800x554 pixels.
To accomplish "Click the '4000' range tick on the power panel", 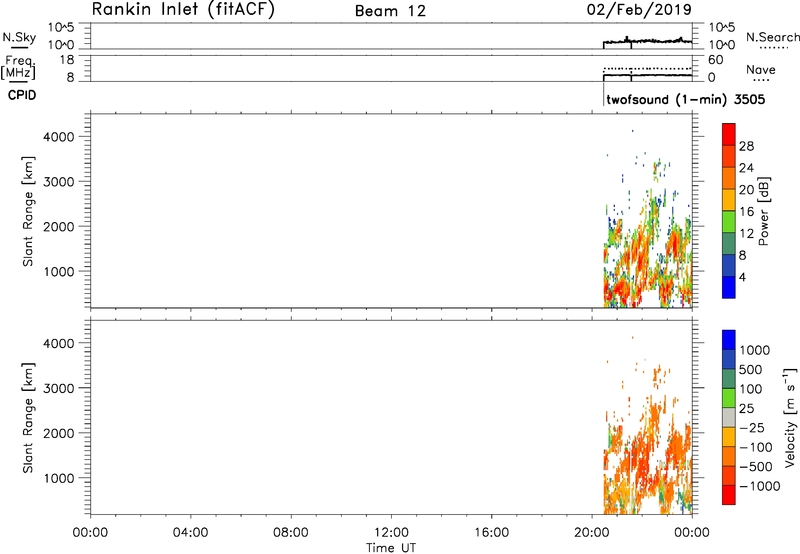I will coord(59,137).
